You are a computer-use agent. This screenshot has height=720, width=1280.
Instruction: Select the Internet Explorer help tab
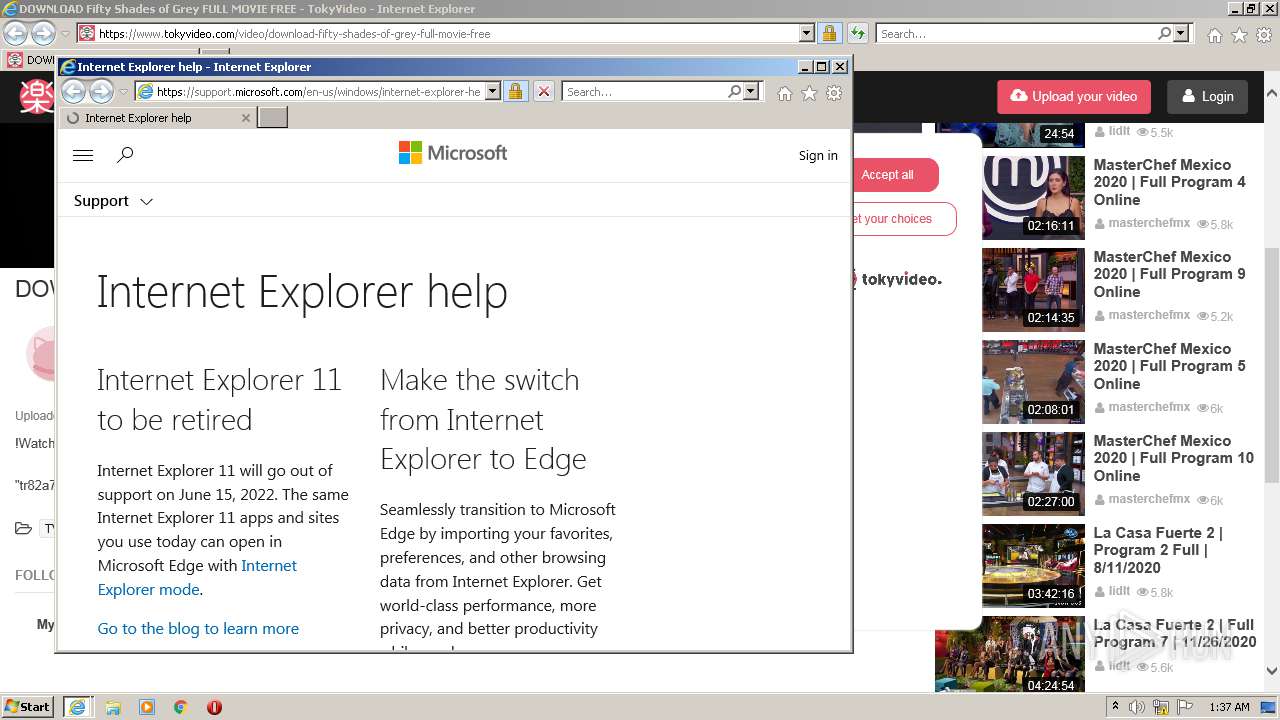157,118
